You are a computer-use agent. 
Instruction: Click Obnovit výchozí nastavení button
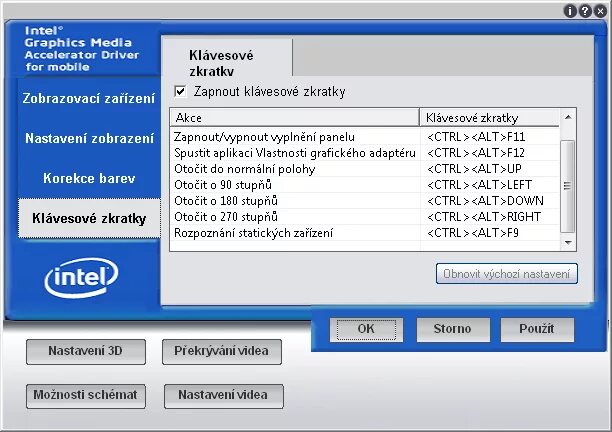point(507,274)
